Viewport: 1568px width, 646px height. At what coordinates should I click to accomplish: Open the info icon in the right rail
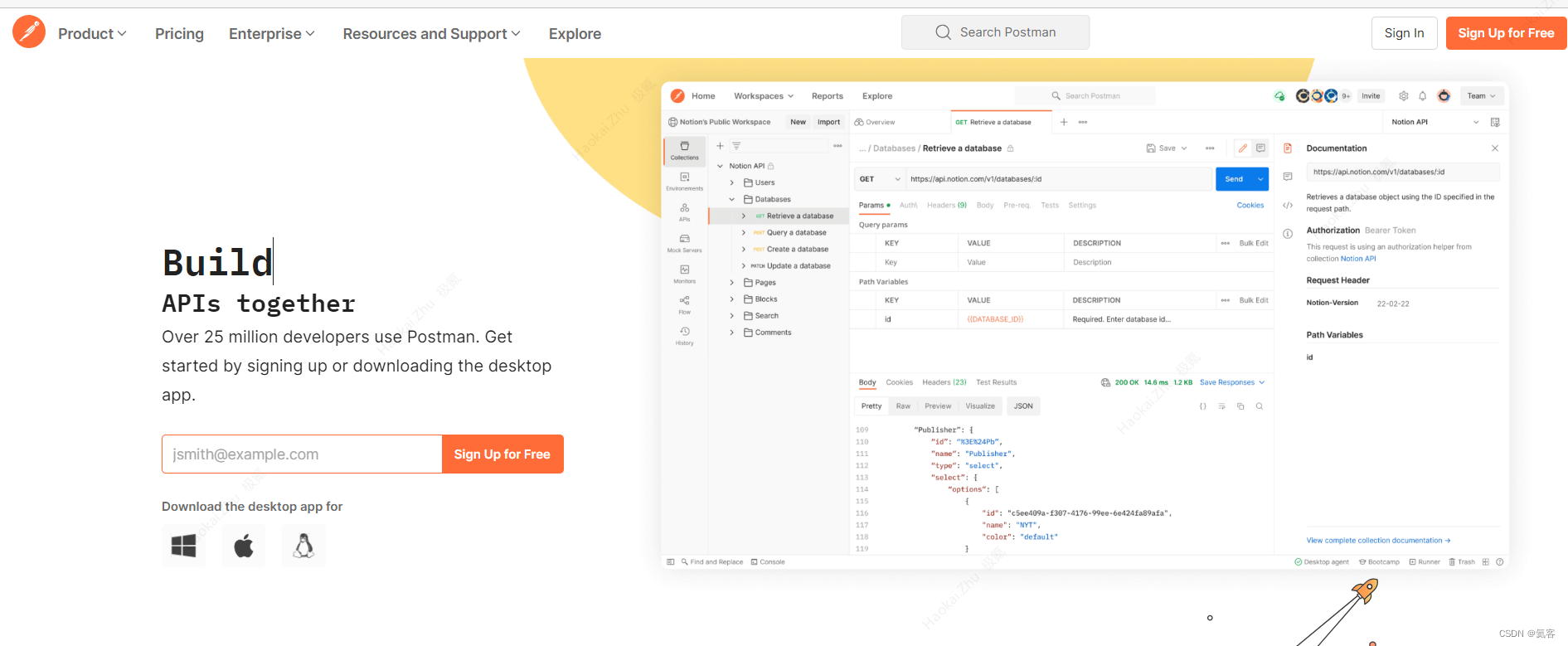point(1288,234)
